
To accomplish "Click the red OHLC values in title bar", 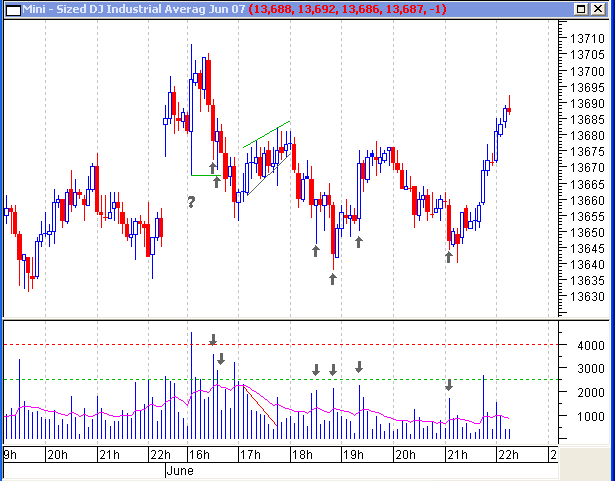I will (x=348, y=9).
